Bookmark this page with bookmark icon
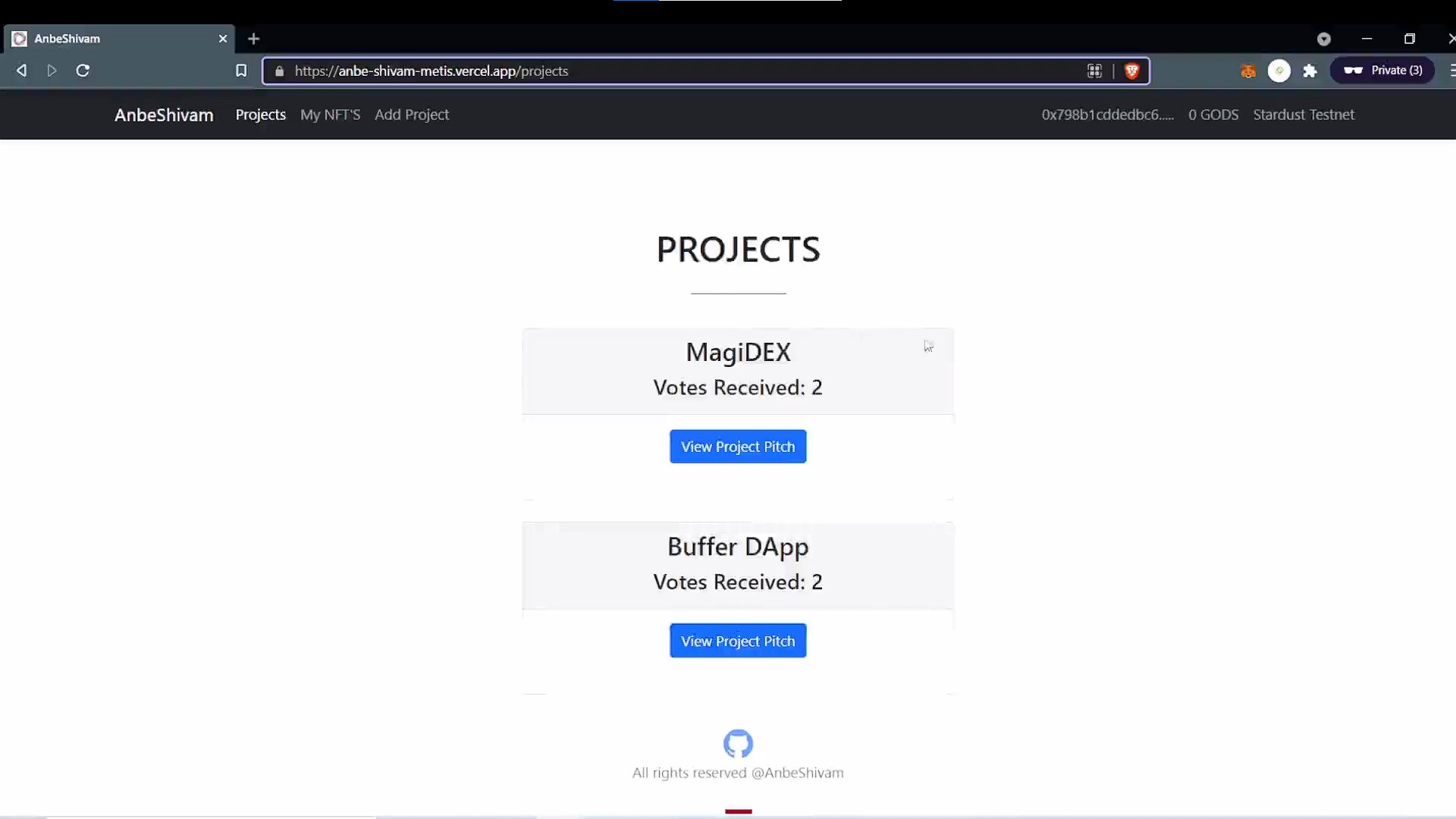Image resolution: width=1456 pixels, height=819 pixels. click(x=241, y=71)
